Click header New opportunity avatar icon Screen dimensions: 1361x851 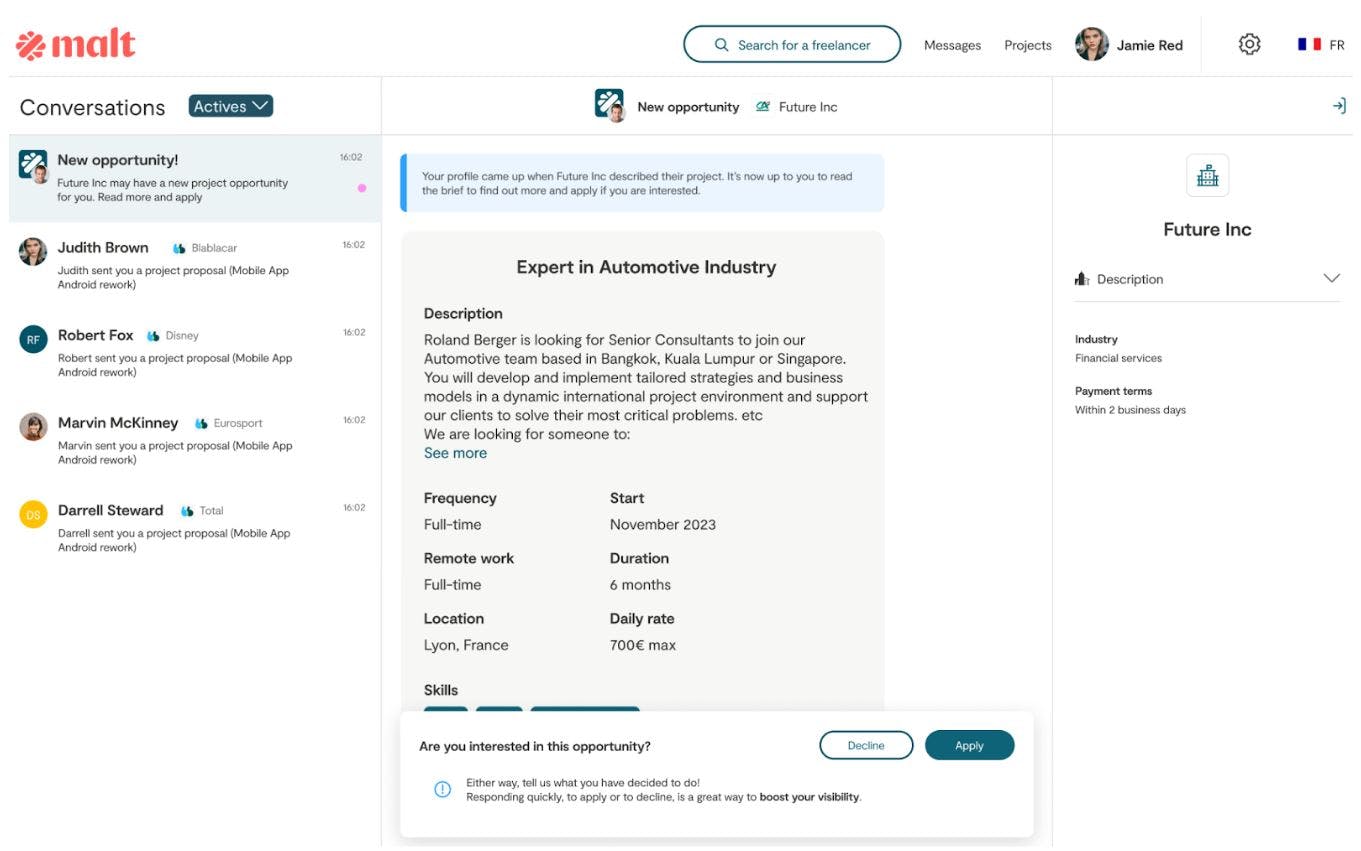click(x=610, y=105)
